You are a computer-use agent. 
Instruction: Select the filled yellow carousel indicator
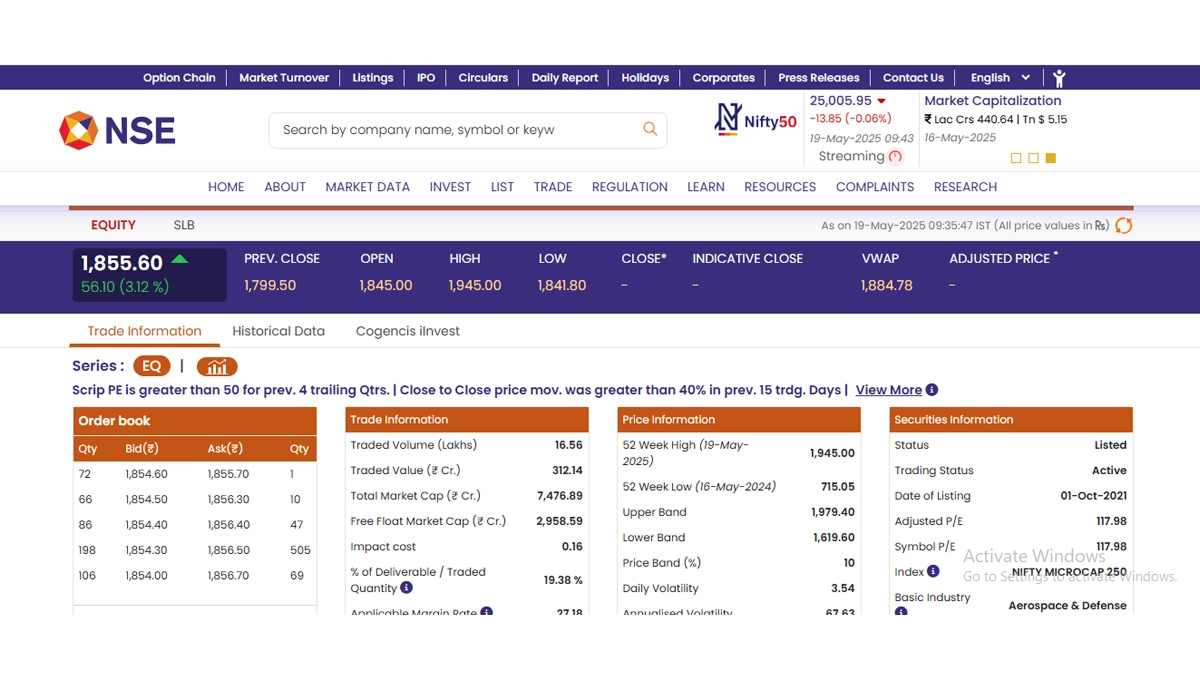tap(1050, 158)
